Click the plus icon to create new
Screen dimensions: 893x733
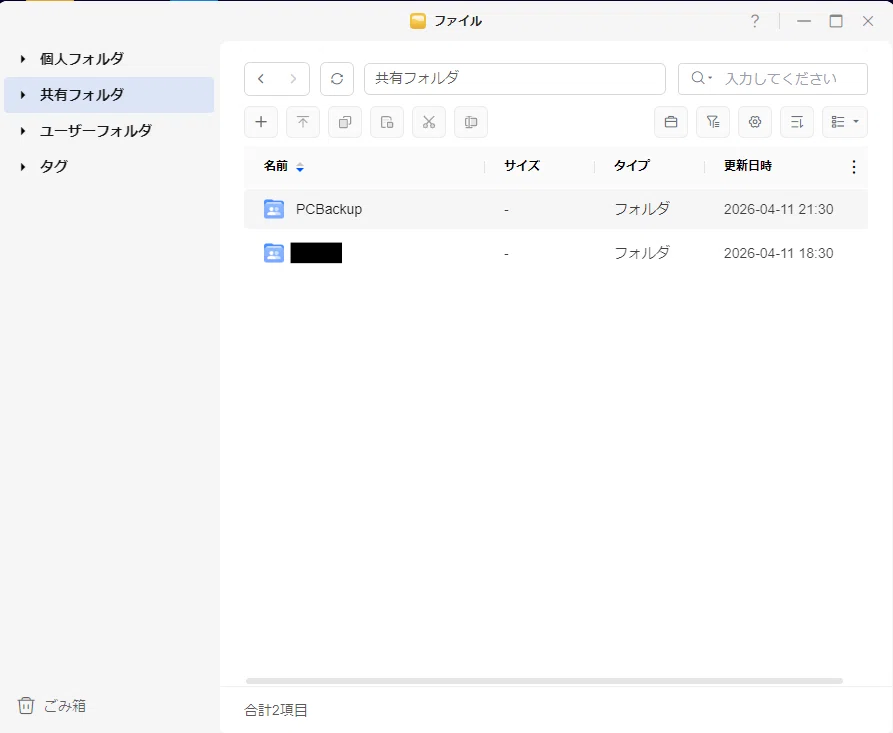pyautogui.click(x=261, y=122)
